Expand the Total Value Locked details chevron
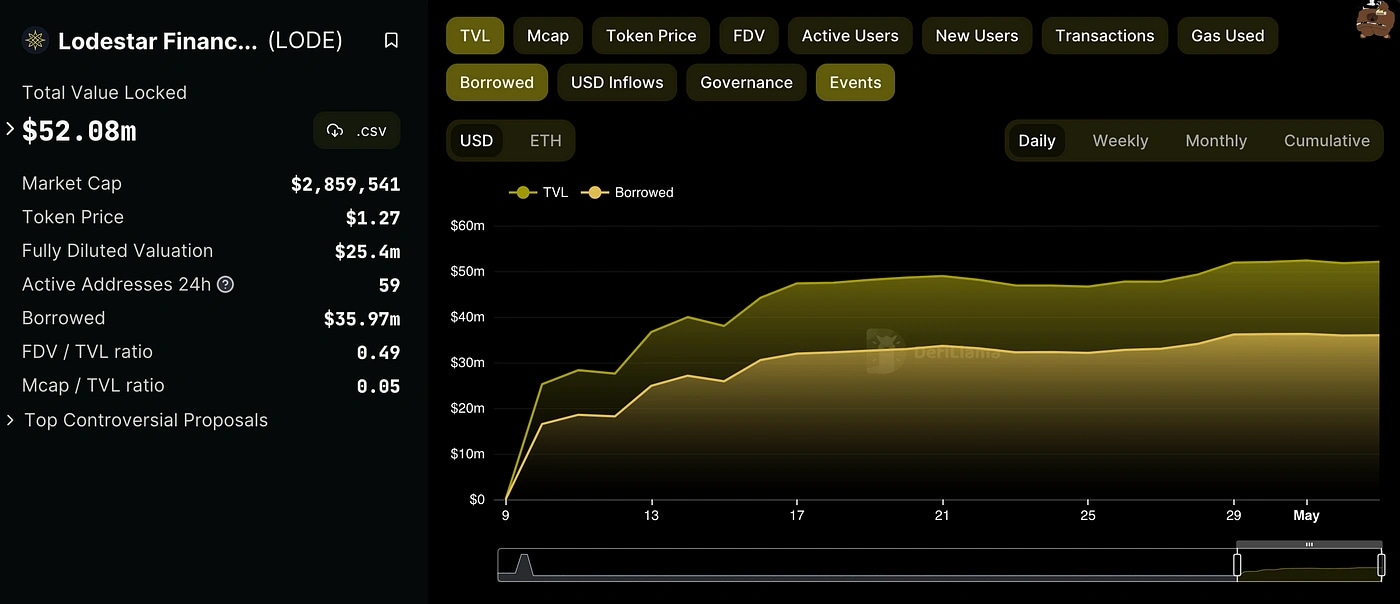 [x=8, y=128]
